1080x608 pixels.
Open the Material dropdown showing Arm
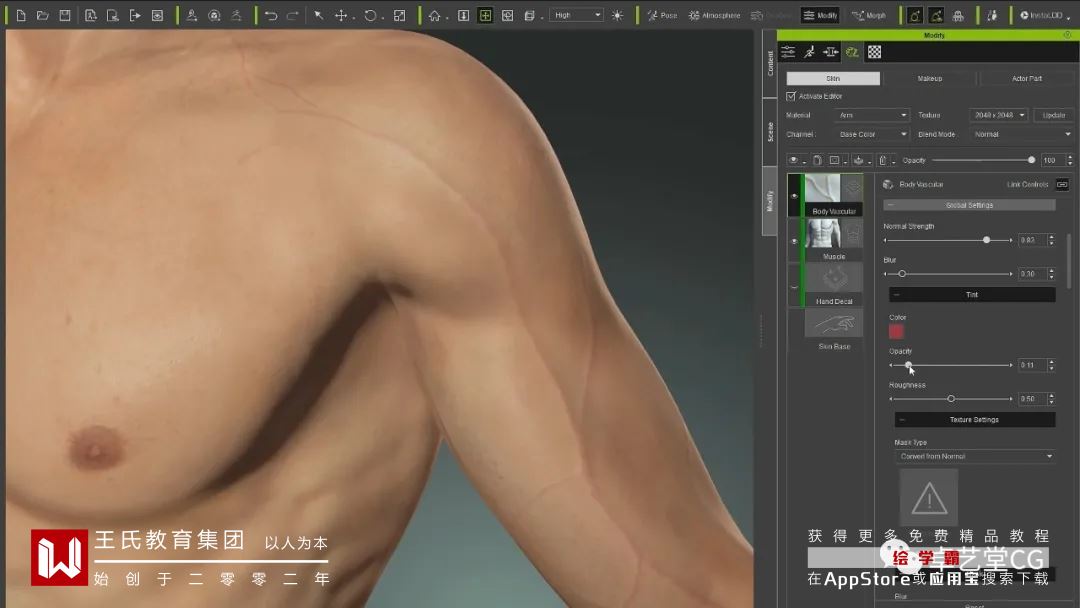872,115
